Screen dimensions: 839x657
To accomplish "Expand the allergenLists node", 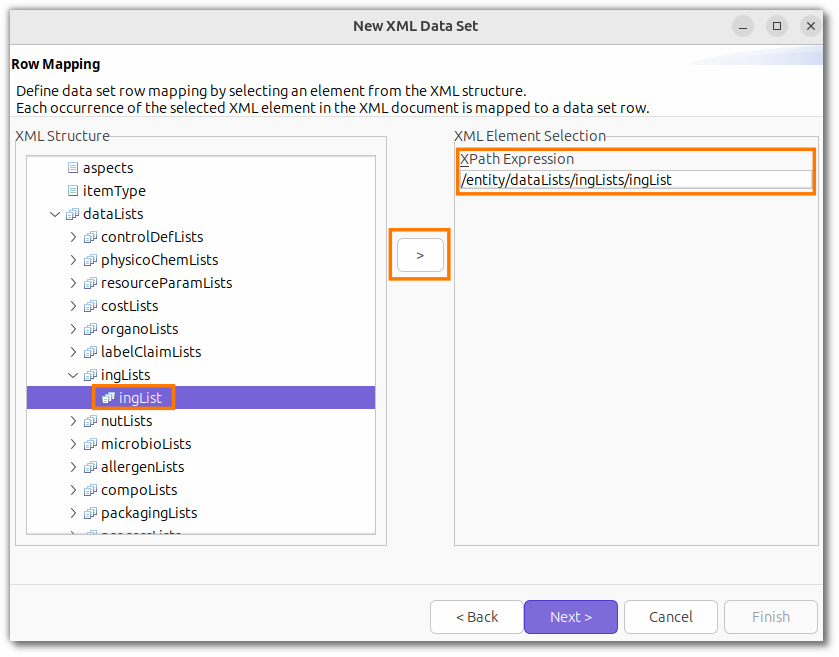I will pos(73,467).
